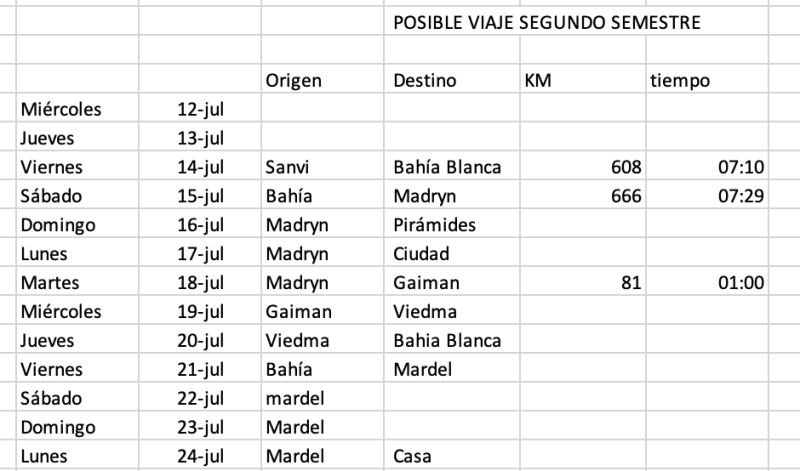Image resolution: width=800 pixels, height=471 pixels.
Task: Click the tiempo header cell
Action: pyautogui.click(x=707, y=80)
